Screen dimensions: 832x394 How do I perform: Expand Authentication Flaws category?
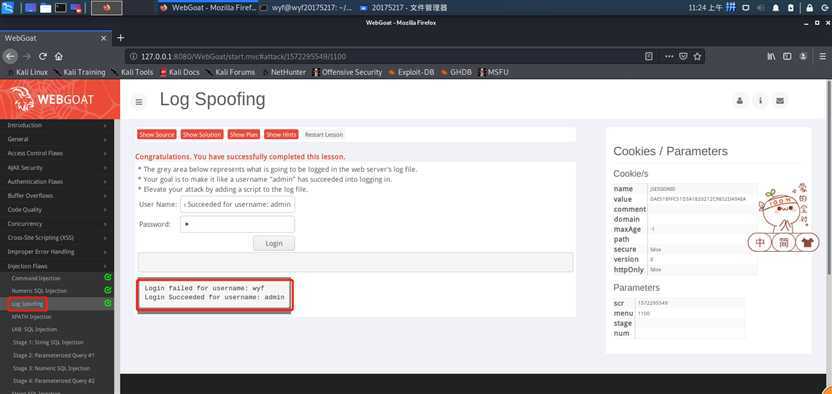pyautogui.click(x=57, y=181)
